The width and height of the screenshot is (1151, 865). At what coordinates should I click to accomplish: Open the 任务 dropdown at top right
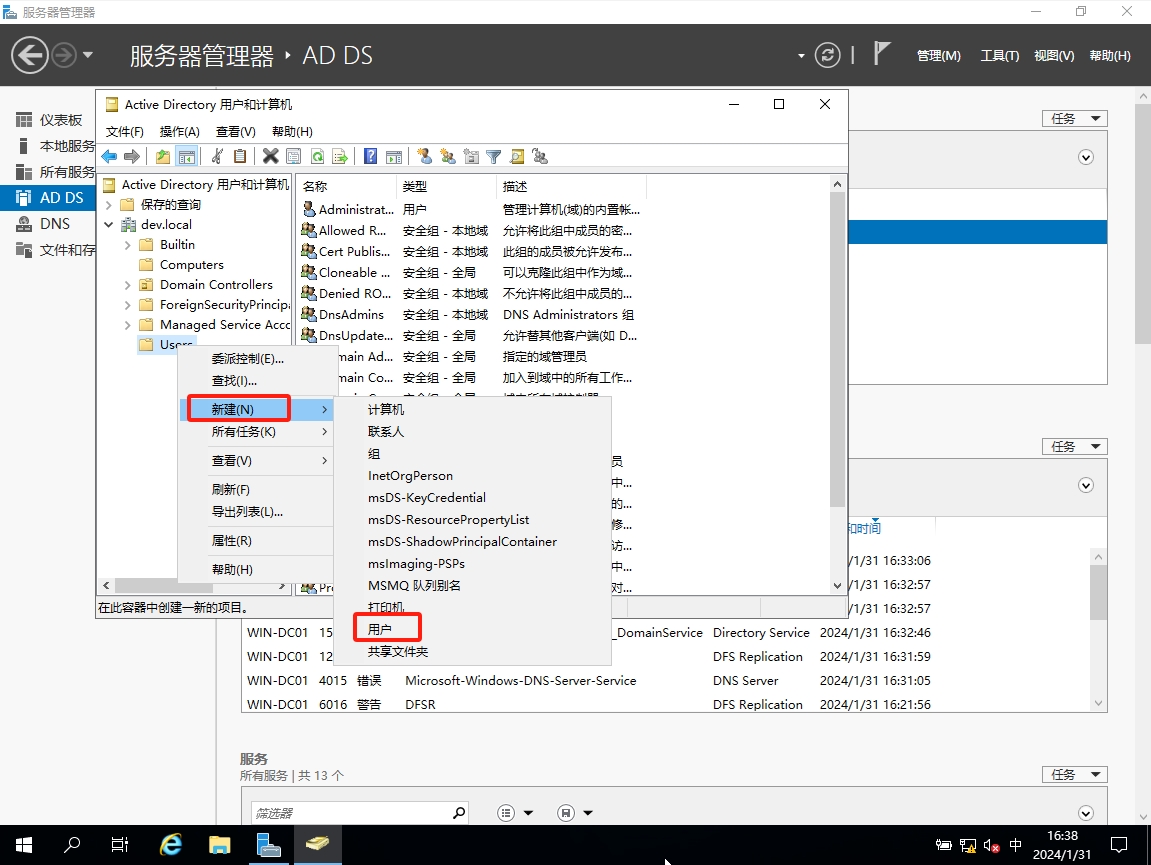(x=1074, y=118)
